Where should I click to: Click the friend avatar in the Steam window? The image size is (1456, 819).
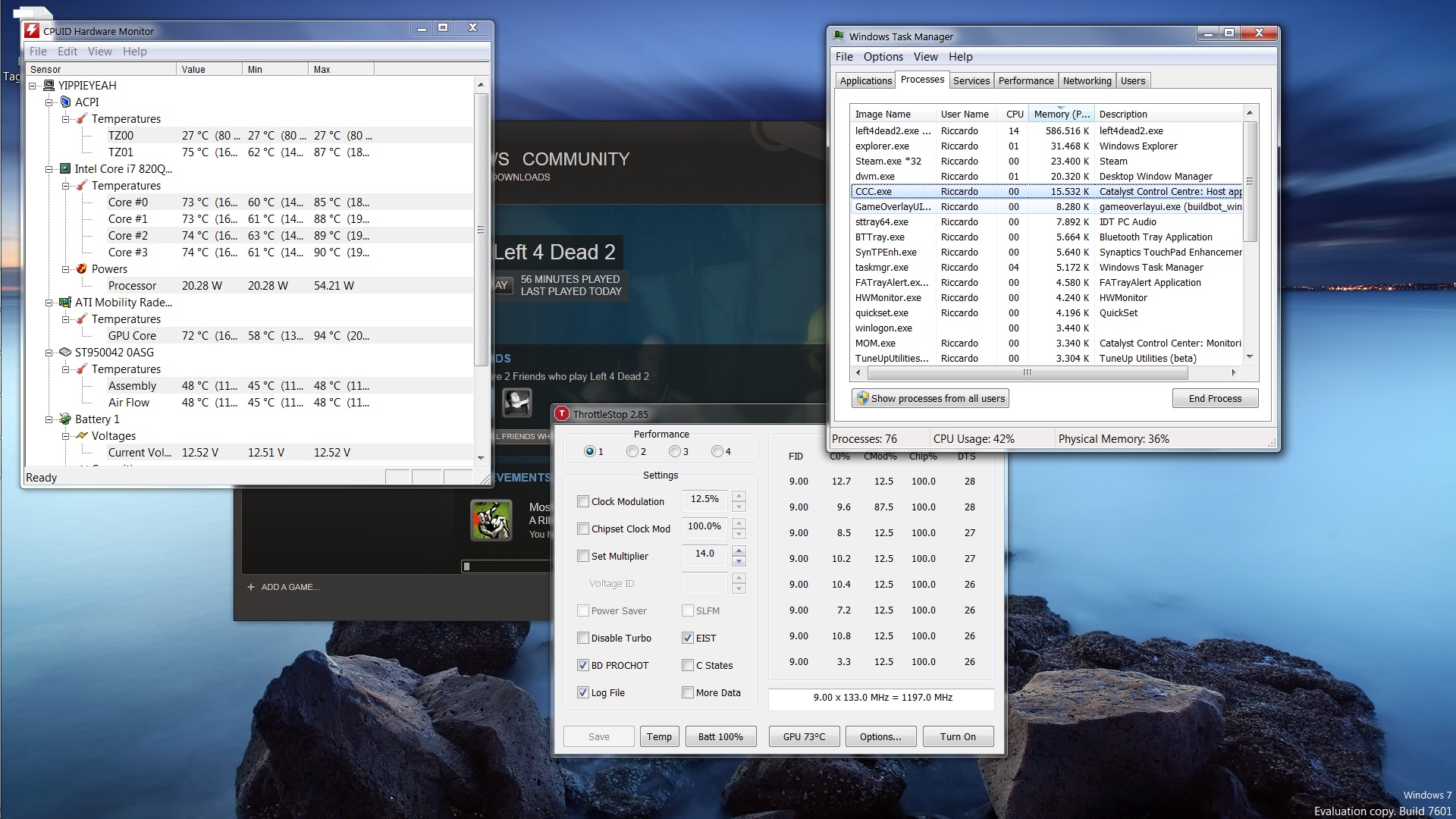point(517,402)
